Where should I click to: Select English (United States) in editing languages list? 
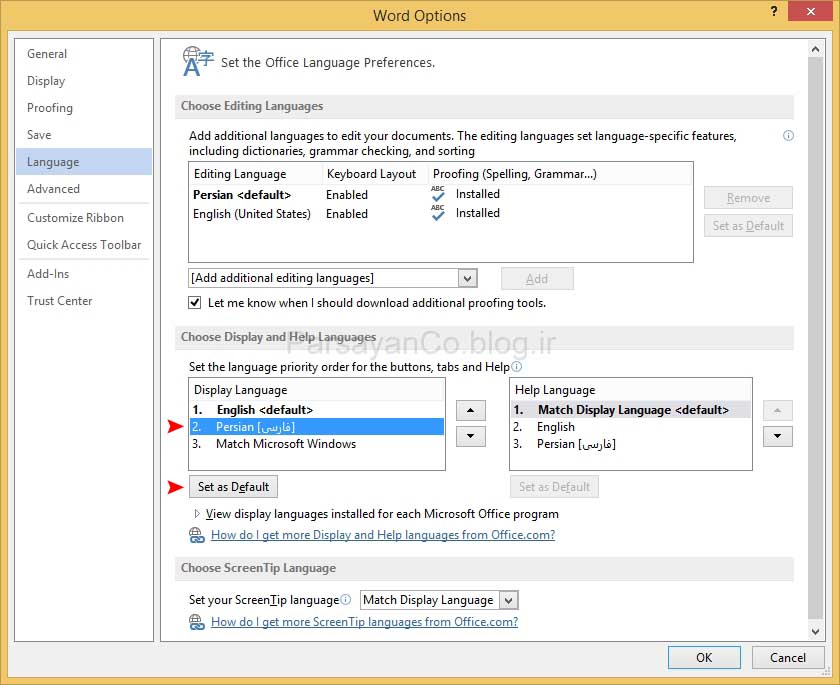click(x=252, y=214)
